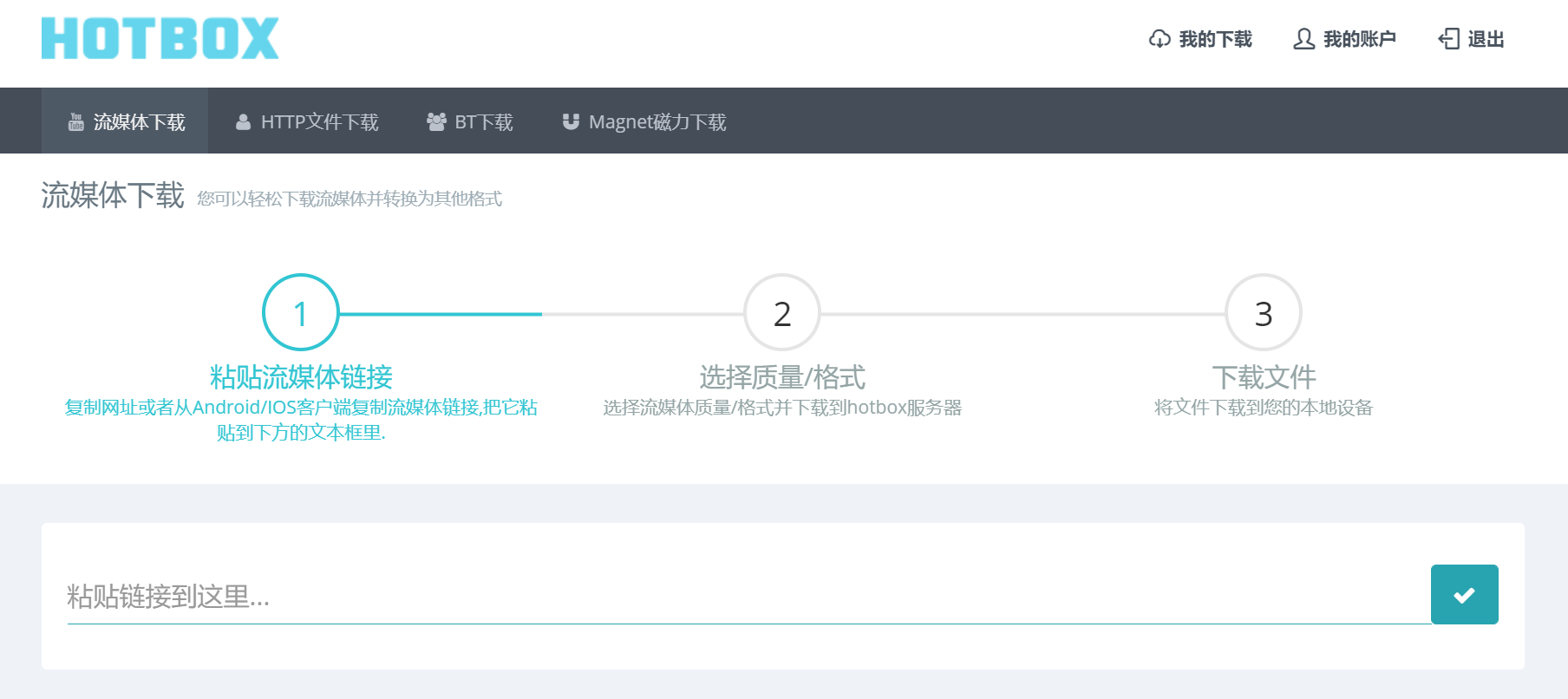Click the 粘贴链接到这里 input field

pyautogui.click(x=748, y=596)
